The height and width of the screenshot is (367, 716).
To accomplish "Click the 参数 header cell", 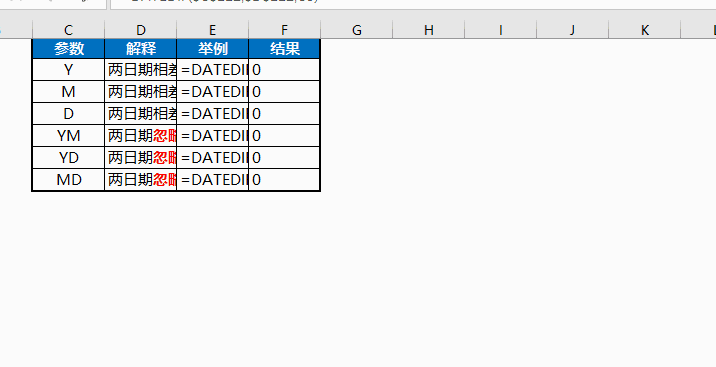I will point(68,49).
